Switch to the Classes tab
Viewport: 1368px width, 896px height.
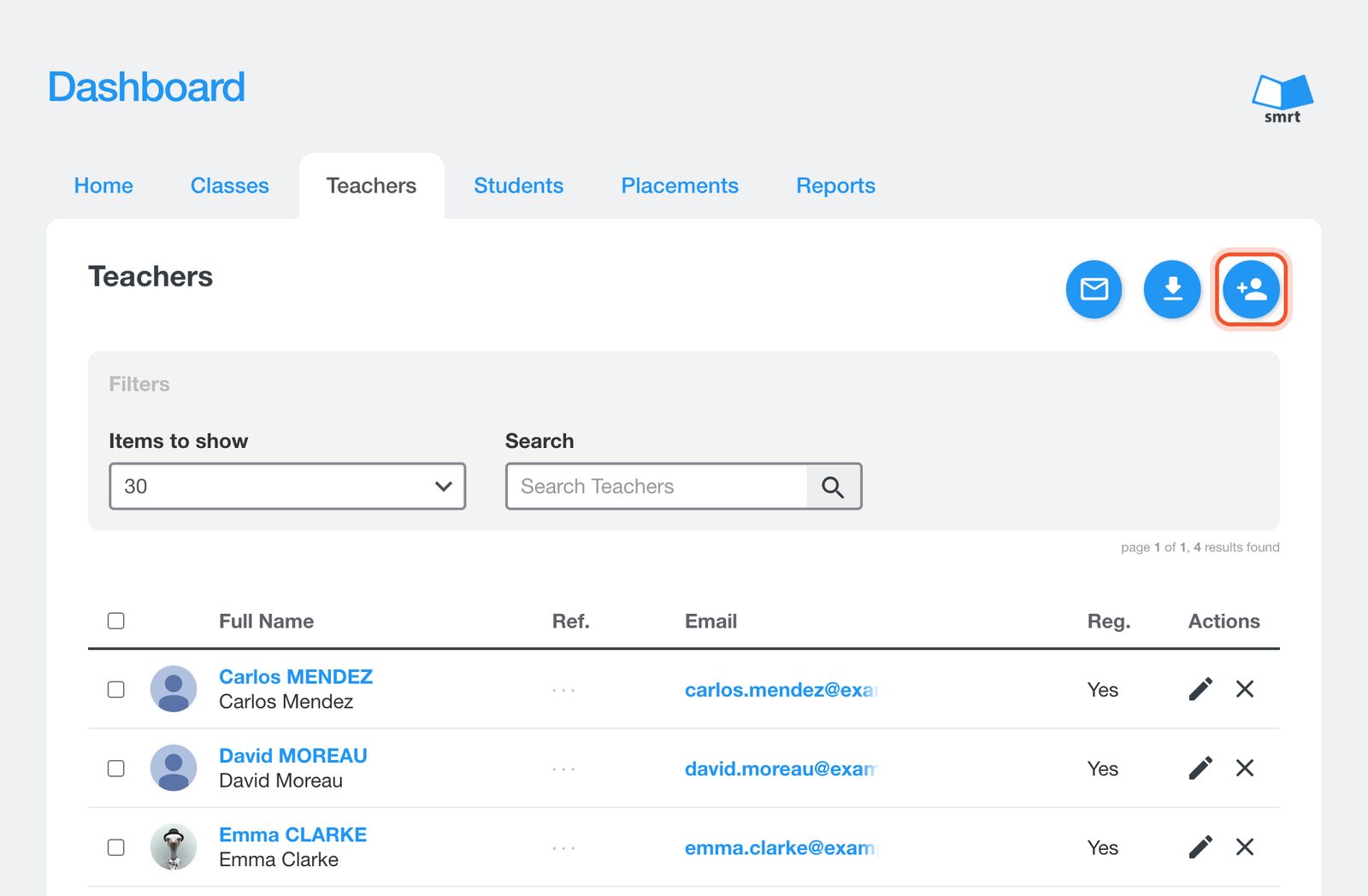[x=230, y=186]
